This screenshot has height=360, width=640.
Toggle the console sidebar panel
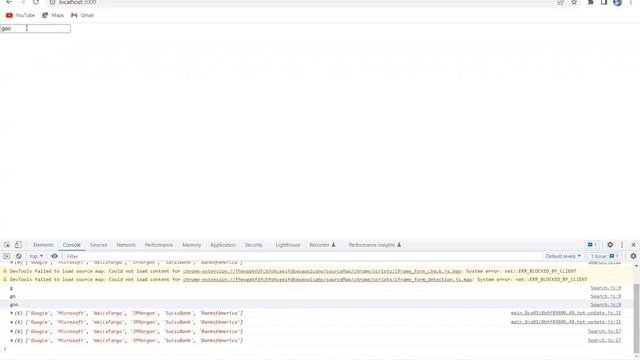pyautogui.click(x=7, y=256)
